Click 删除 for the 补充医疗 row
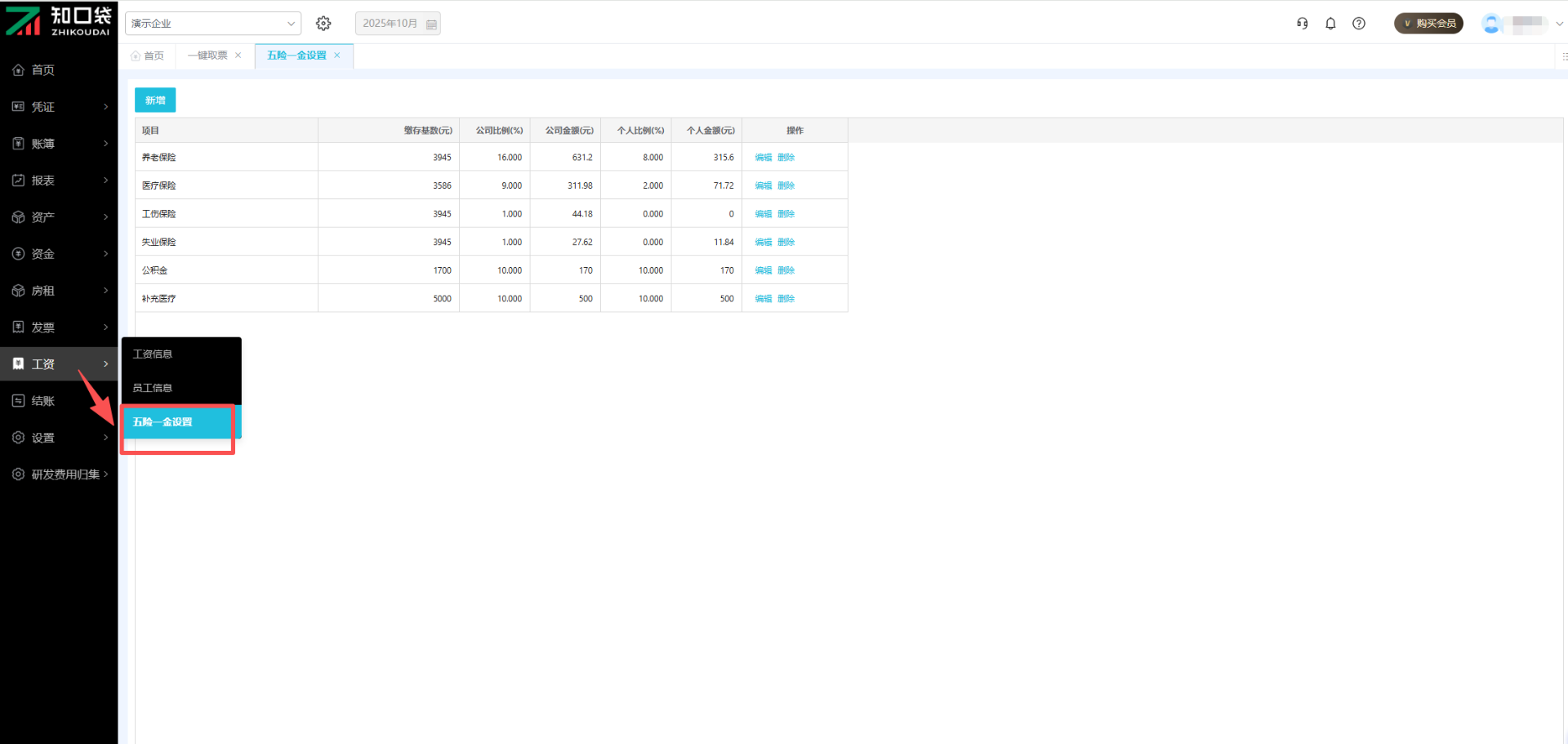The image size is (1568, 744). pyautogui.click(x=786, y=299)
